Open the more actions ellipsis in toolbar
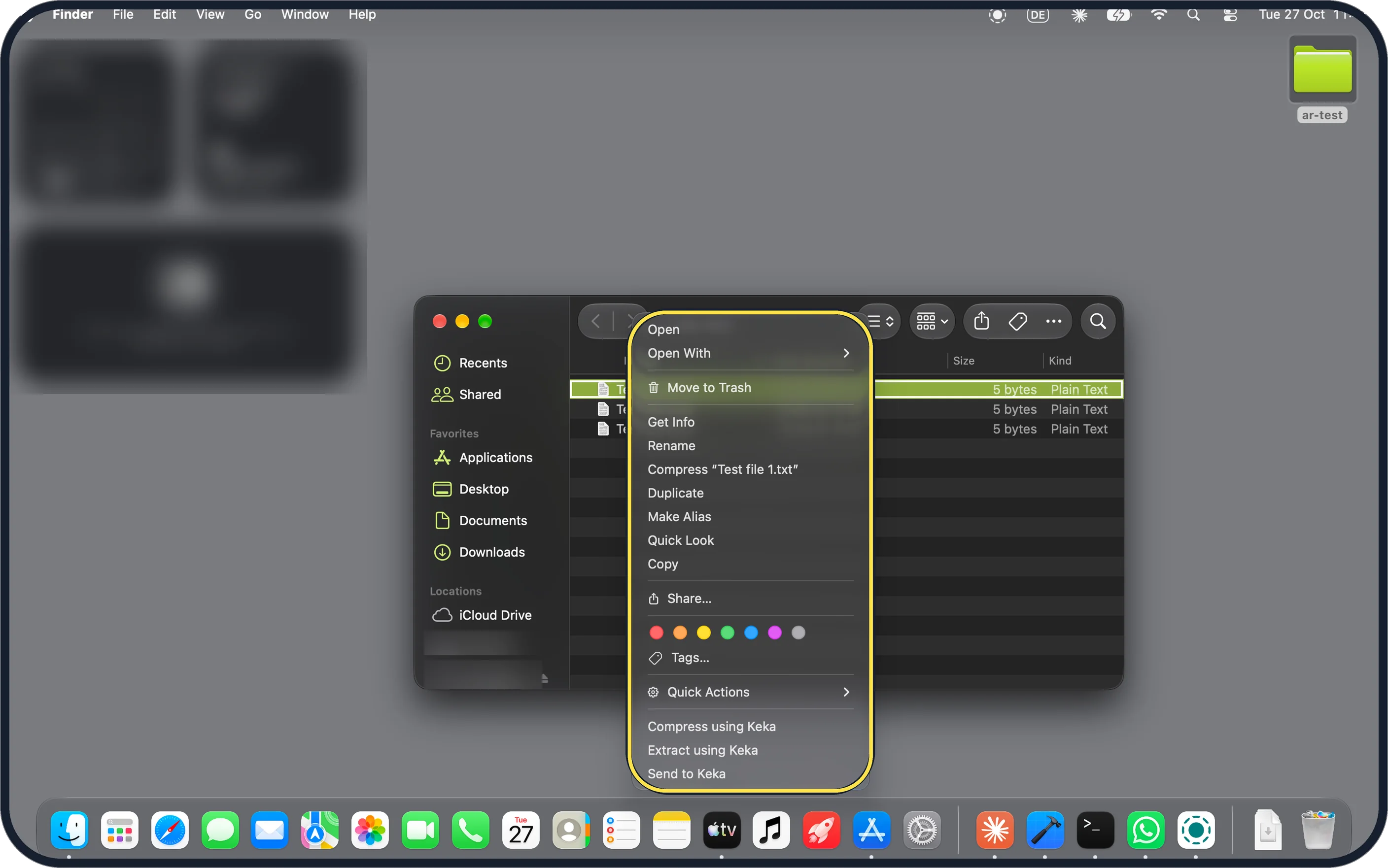This screenshot has width=1388, height=868. pyautogui.click(x=1053, y=321)
